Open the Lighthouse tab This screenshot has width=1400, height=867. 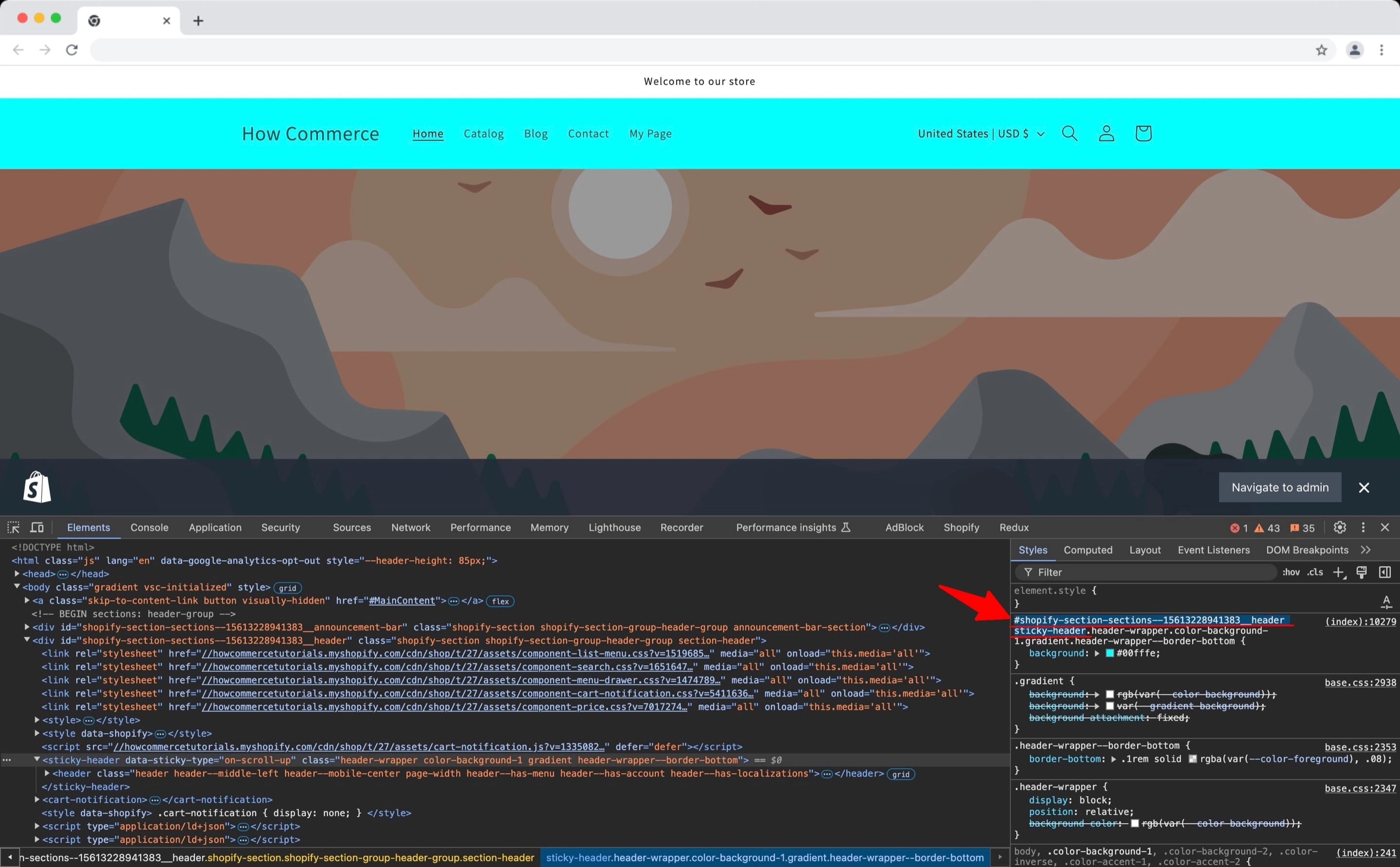[614, 528]
